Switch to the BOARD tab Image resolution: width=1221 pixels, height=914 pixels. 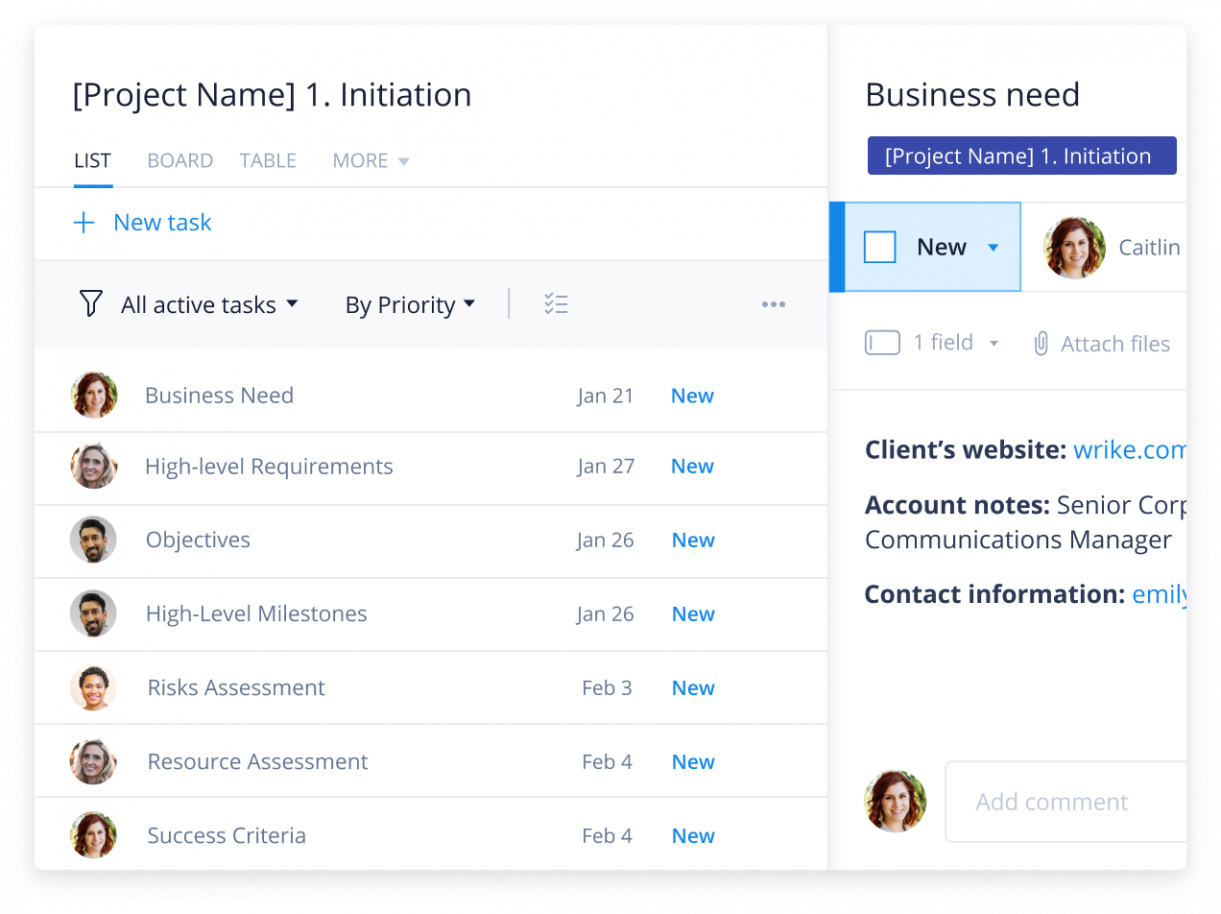[x=180, y=161]
